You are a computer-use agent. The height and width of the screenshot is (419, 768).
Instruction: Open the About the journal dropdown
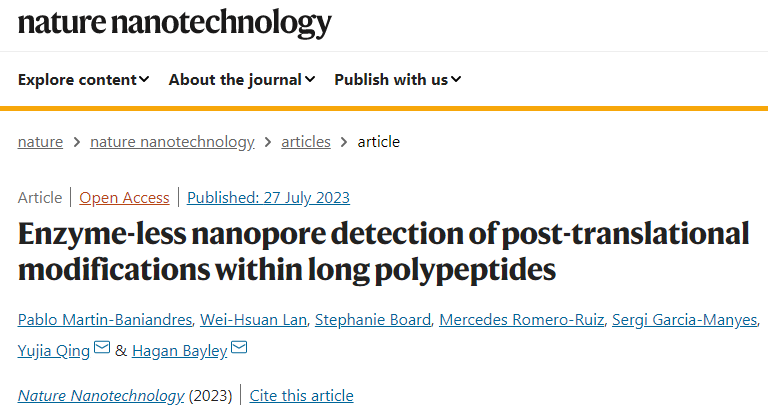click(x=242, y=79)
